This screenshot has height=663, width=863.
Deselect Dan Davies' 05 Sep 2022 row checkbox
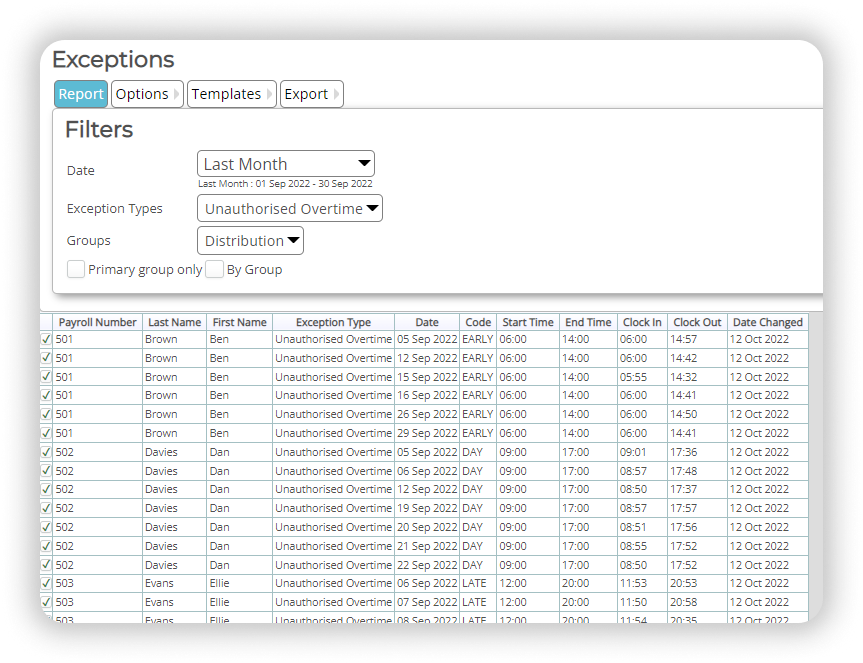point(45,452)
